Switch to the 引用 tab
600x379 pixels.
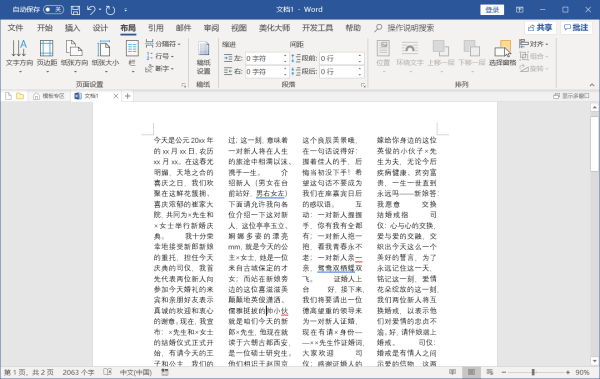click(x=156, y=28)
